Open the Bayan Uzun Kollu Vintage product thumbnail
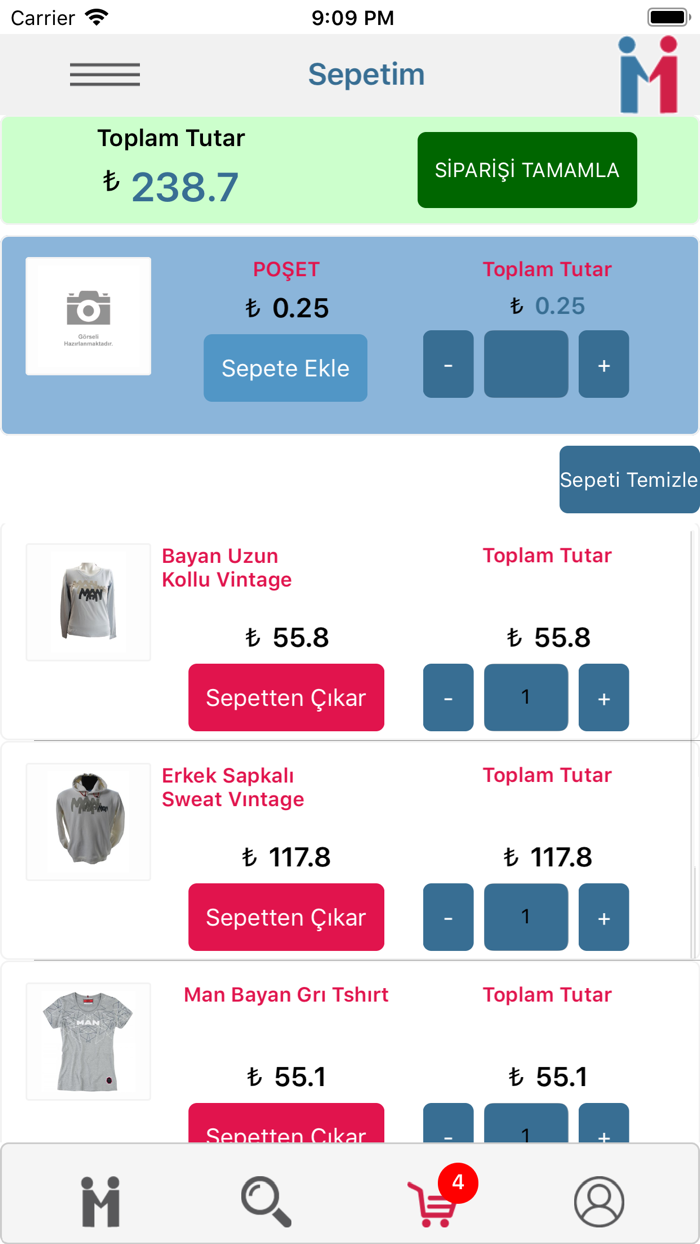700x1244 pixels. pos(88,601)
